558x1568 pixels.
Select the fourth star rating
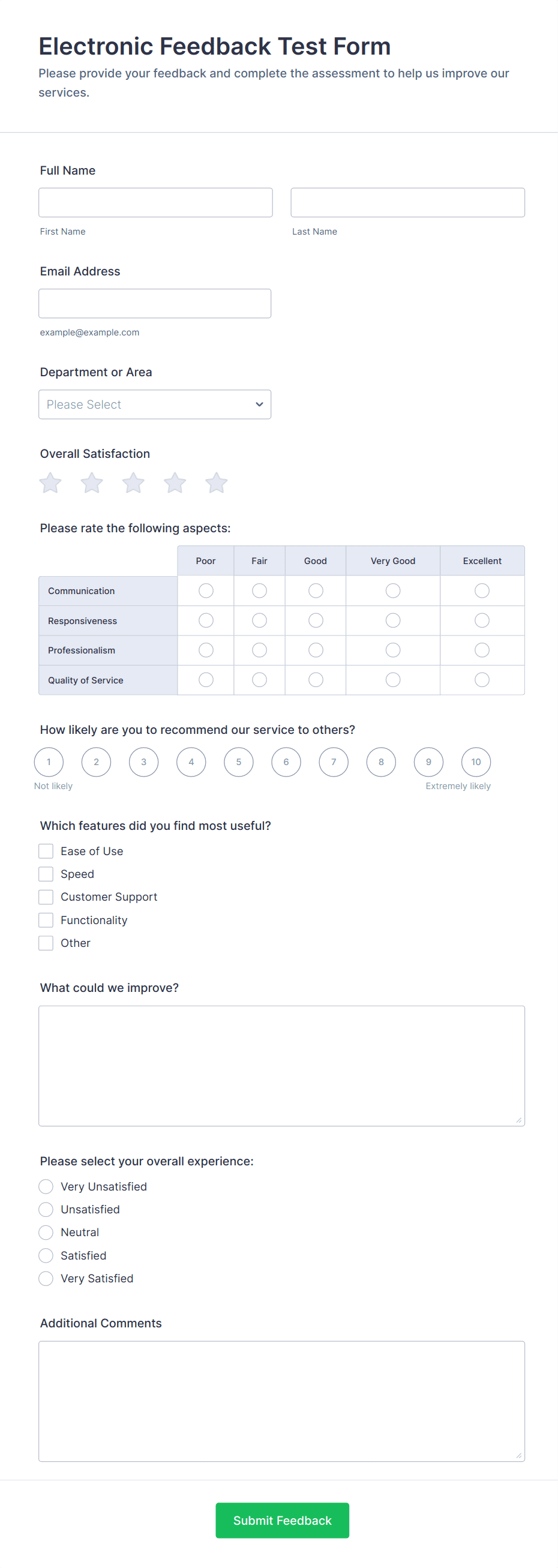tap(175, 483)
